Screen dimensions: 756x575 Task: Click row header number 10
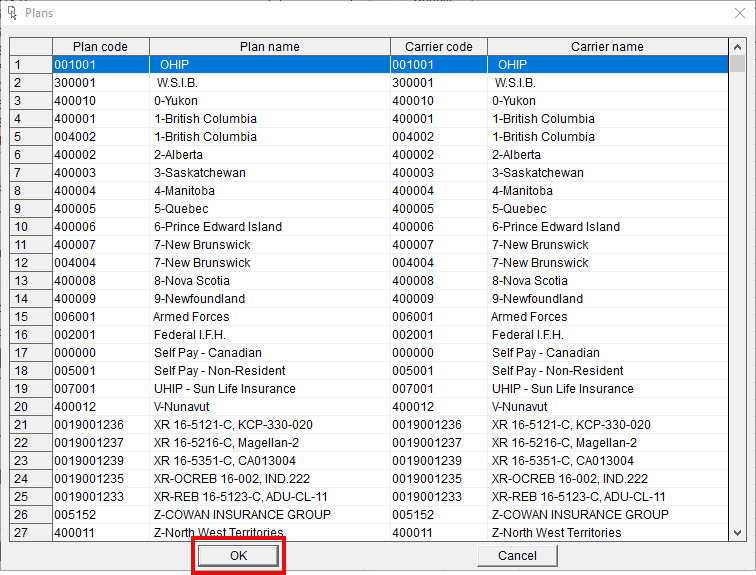point(31,227)
